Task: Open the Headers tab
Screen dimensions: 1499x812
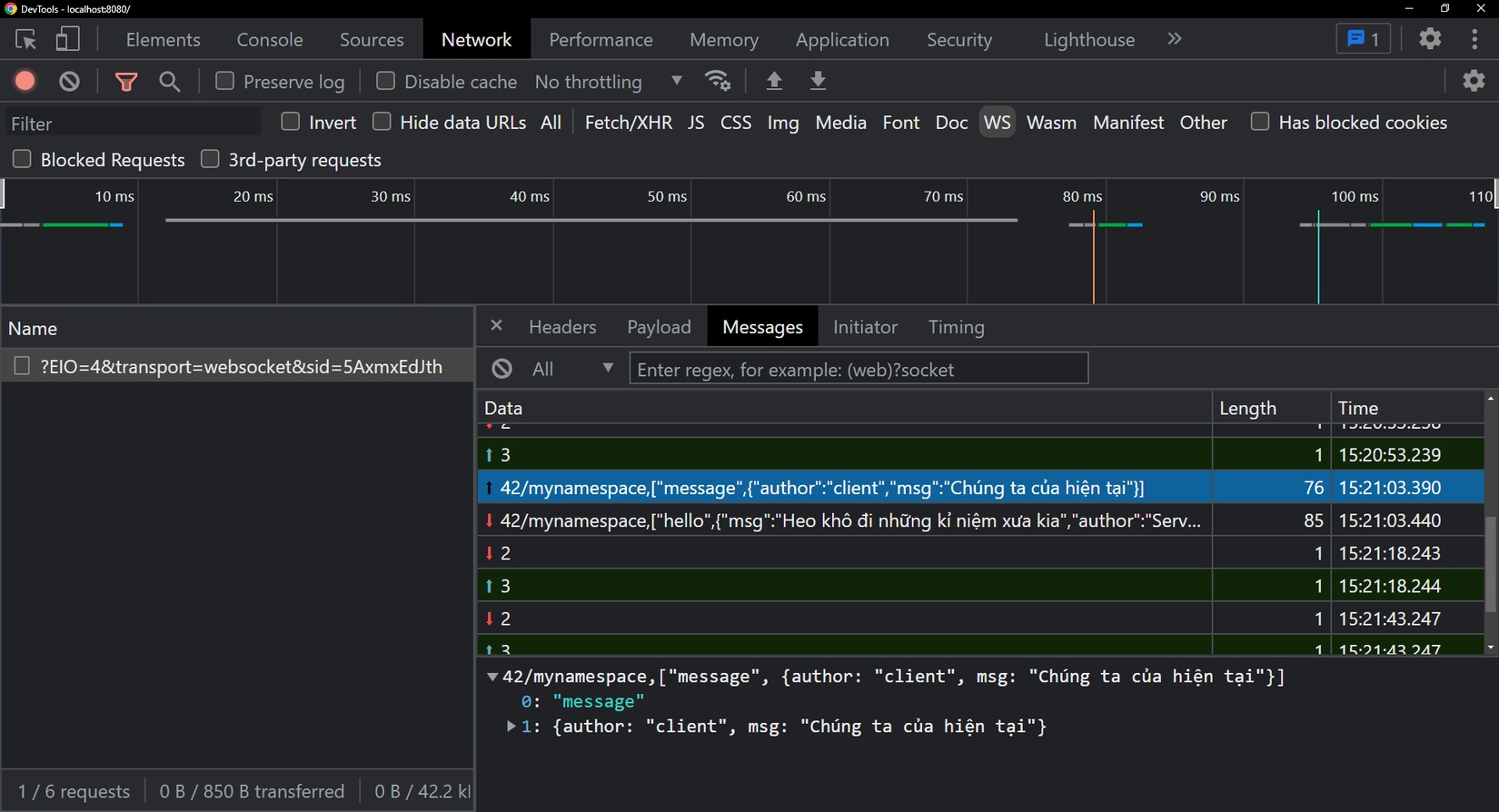Action: click(x=562, y=327)
